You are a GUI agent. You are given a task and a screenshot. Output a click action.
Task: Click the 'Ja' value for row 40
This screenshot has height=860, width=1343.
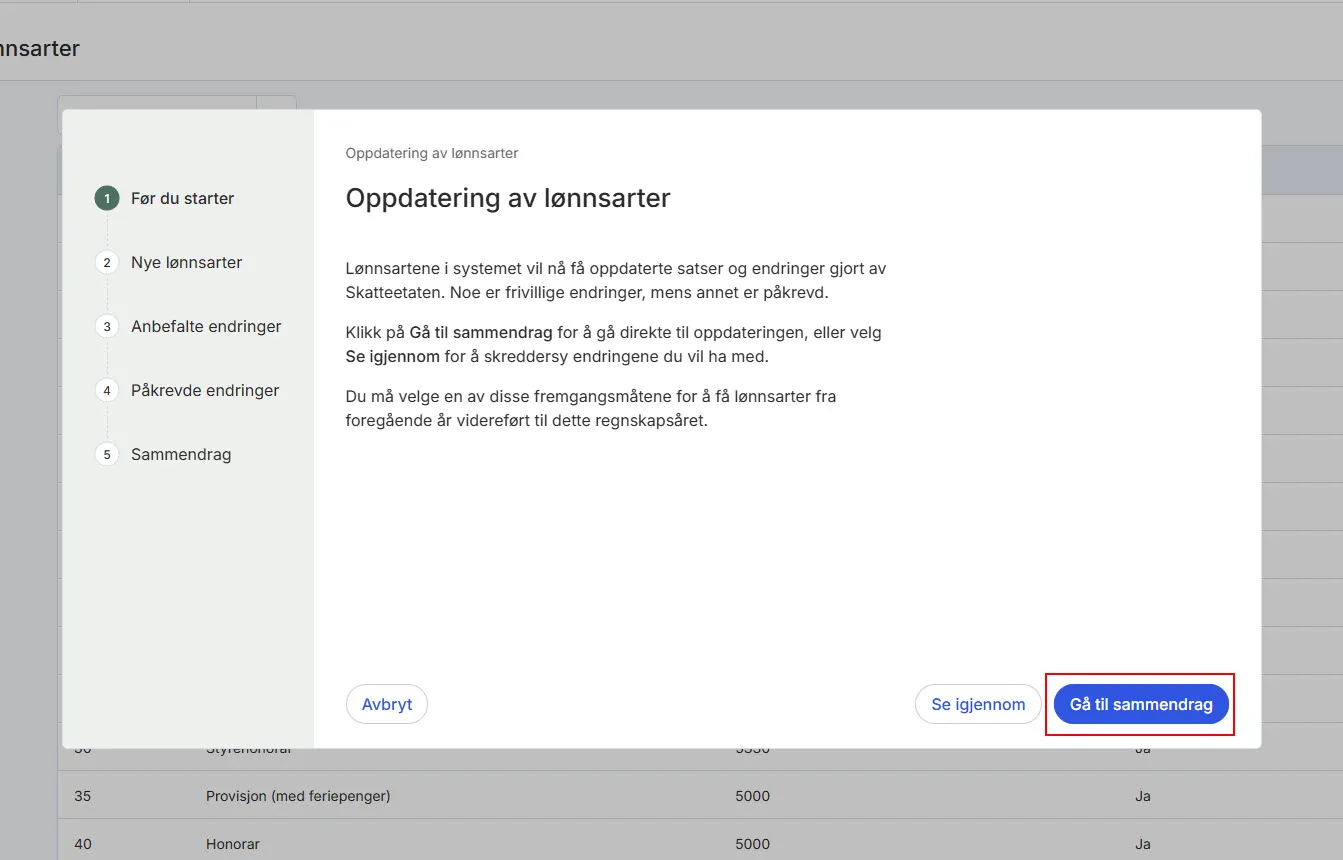pos(1142,844)
